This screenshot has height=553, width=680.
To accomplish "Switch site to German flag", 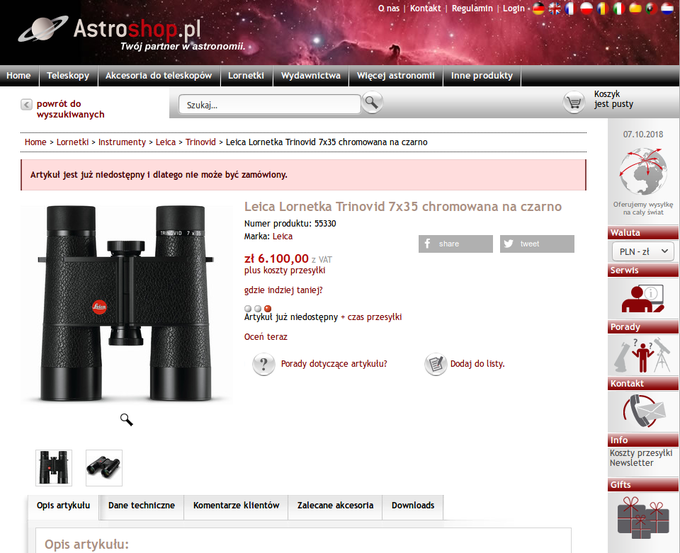I will pos(538,9).
